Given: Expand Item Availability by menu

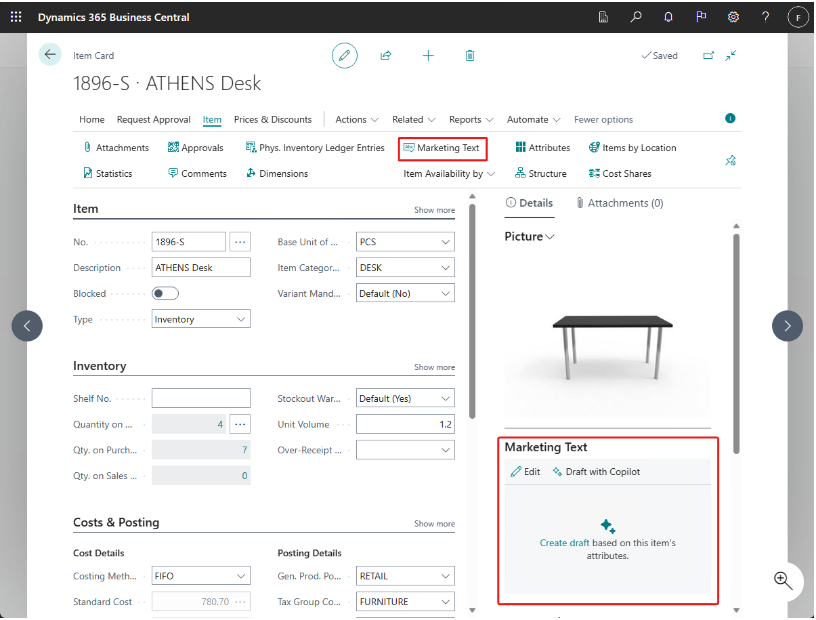Looking at the screenshot, I should [449, 174].
